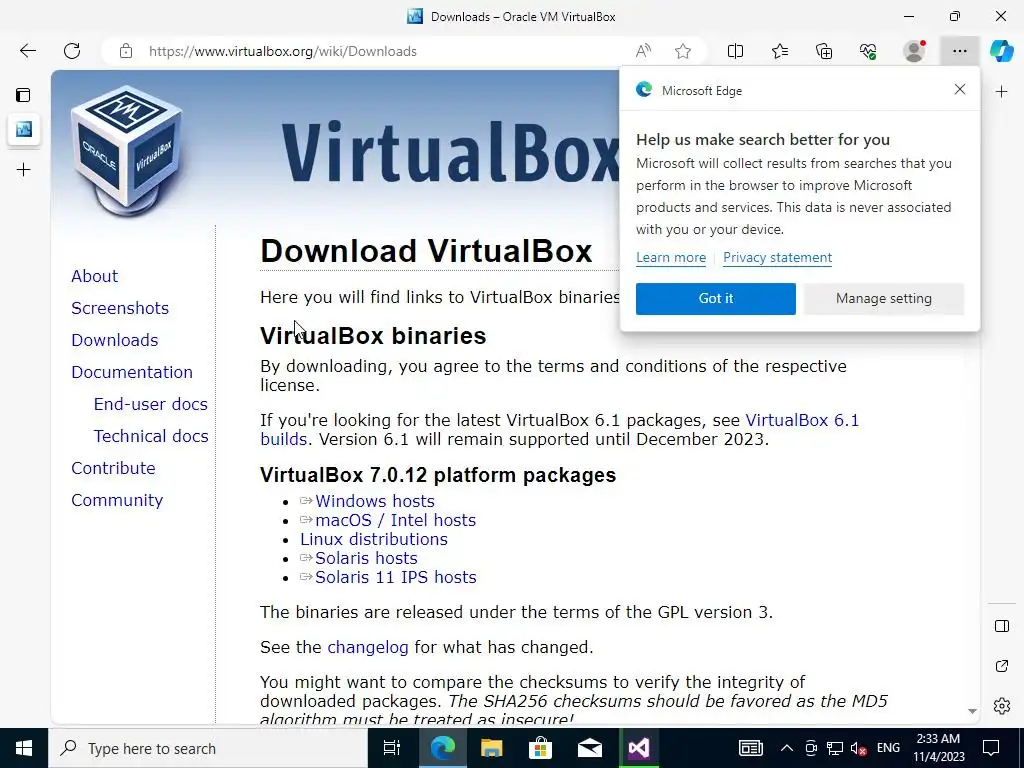Open the split screen view
This screenshot has width=1024, height=768.
tap(735, 51)
